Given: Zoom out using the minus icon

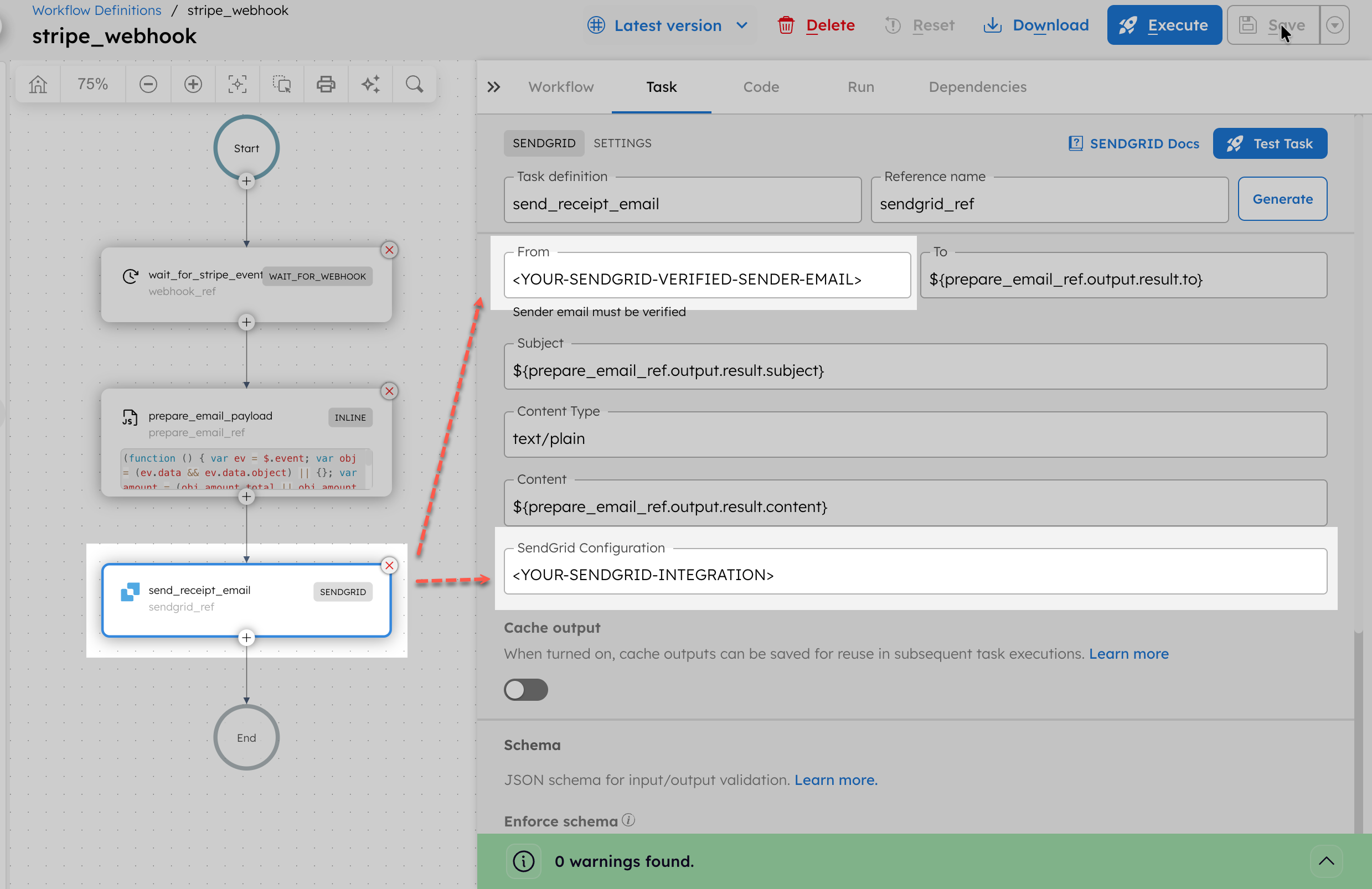Looking at the screenshot, I should point(148,84).
